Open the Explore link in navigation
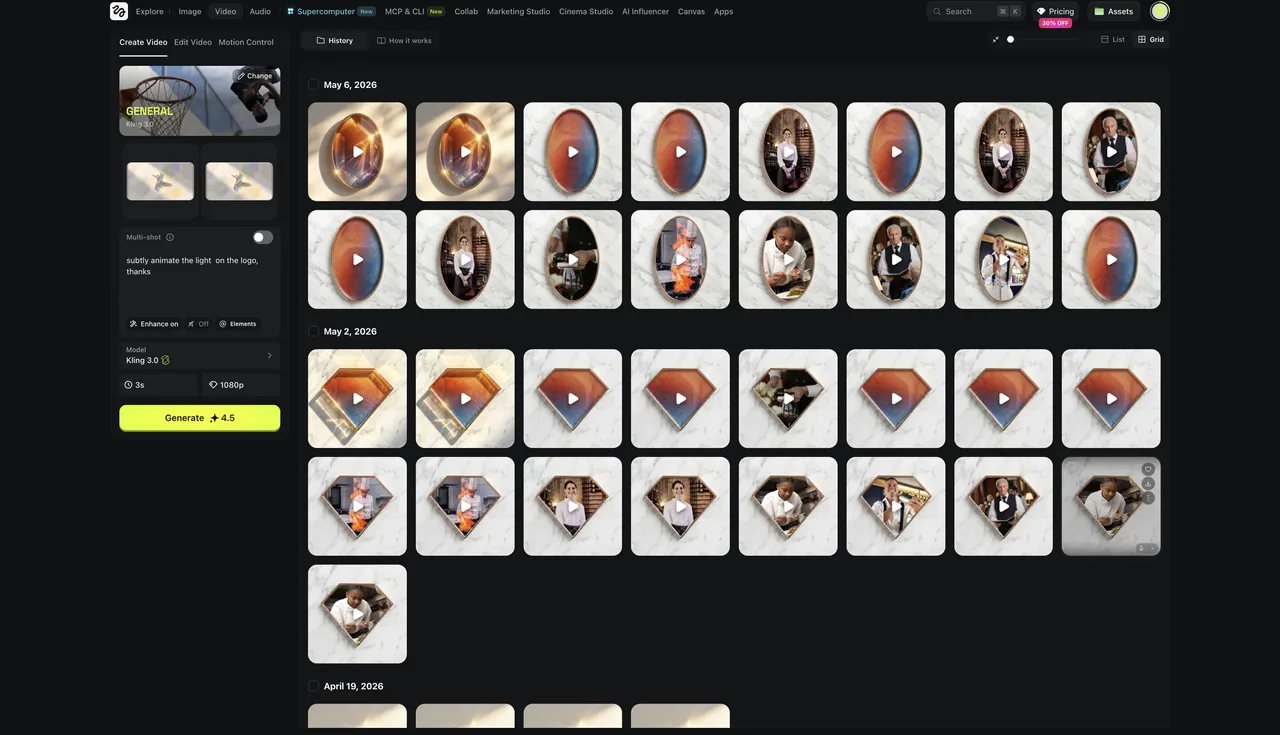Viewport: 1280px width, 735px height. coord(150,11)
